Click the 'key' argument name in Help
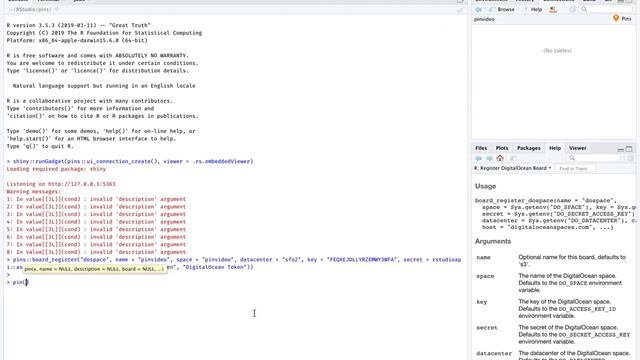The width and height of the screenshot is (640, 360). pyautogui.click(x=482, y=302)
